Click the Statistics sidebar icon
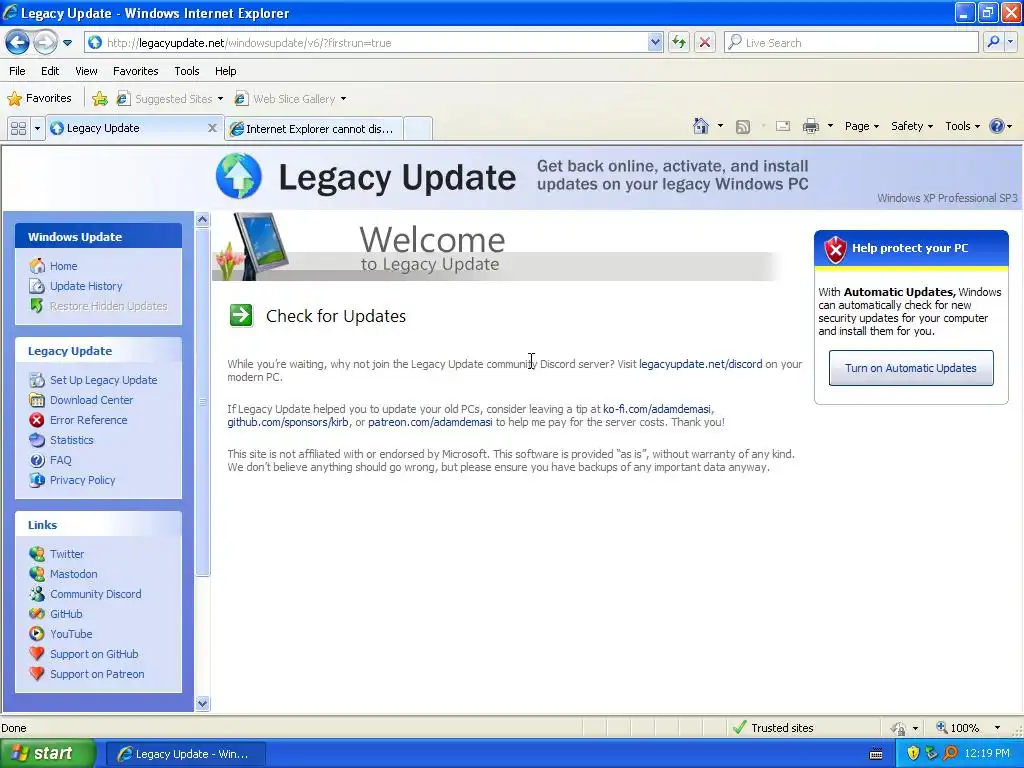Screen dimensions: 1024x768 pos(37,440)
